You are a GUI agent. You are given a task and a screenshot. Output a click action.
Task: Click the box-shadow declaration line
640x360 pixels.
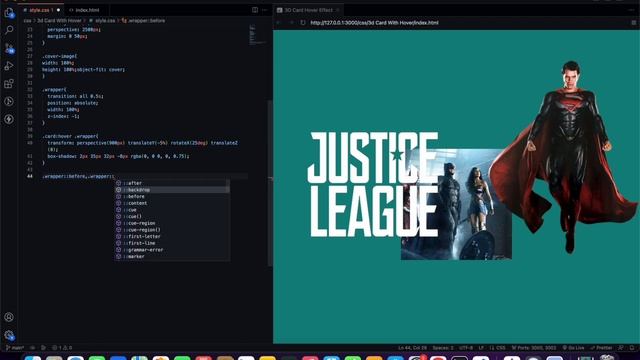[x=118, y=156]
